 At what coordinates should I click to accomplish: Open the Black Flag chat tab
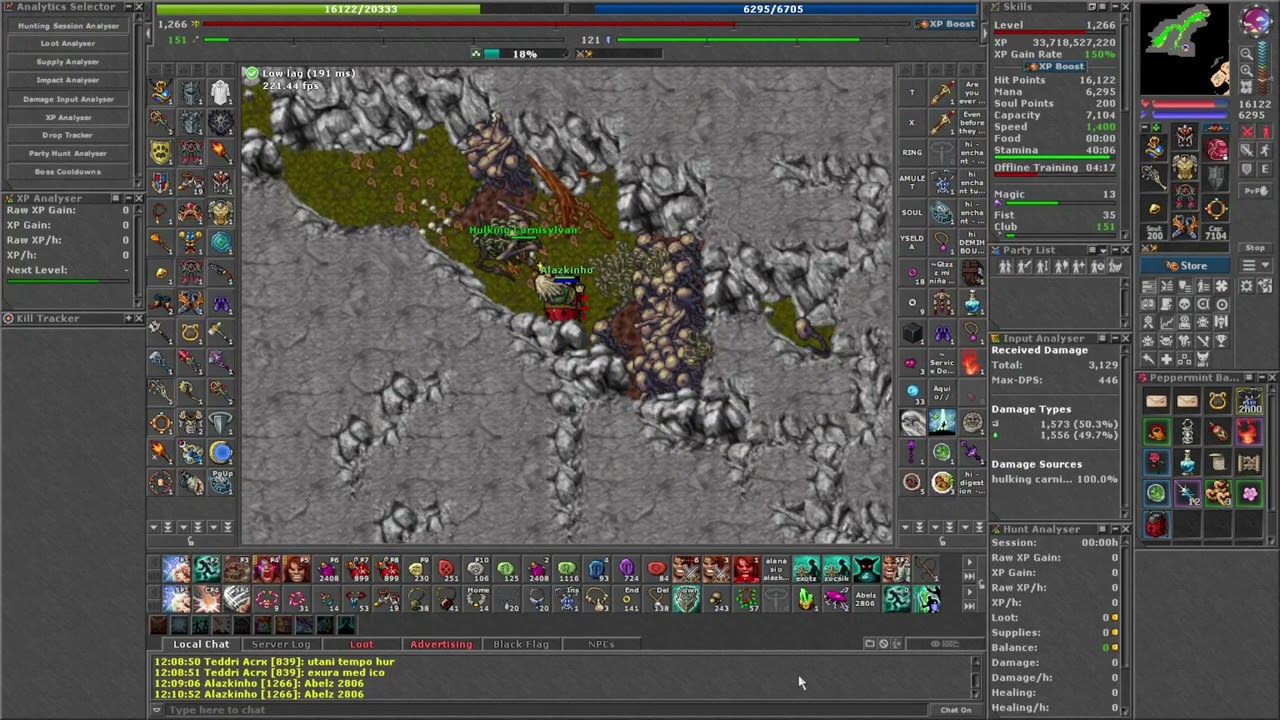[x=521, y=645]
